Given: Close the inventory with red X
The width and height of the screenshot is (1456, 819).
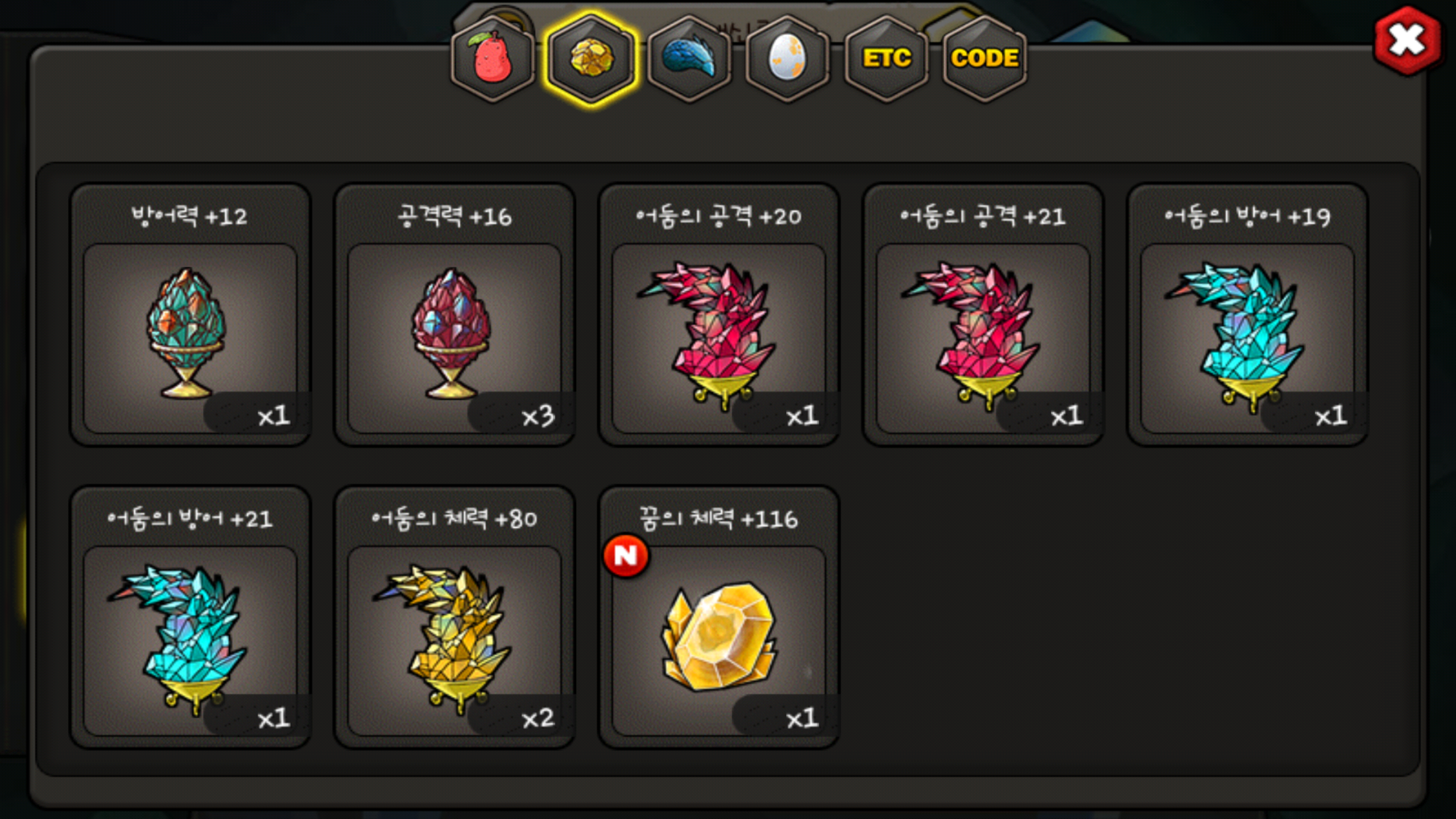Looking at the screenshot, I should (1407, 41).
